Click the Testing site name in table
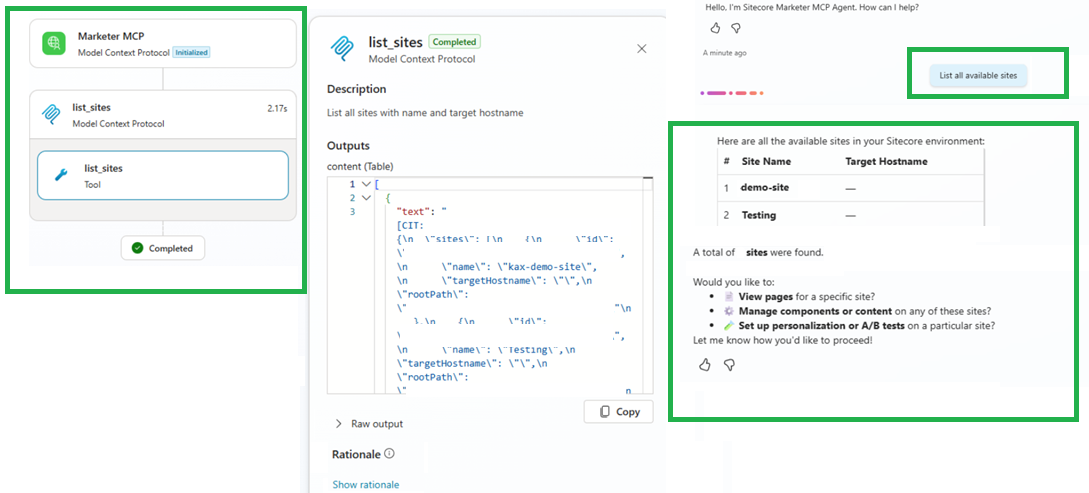1089x493 pixels. [x=758, y=215]
